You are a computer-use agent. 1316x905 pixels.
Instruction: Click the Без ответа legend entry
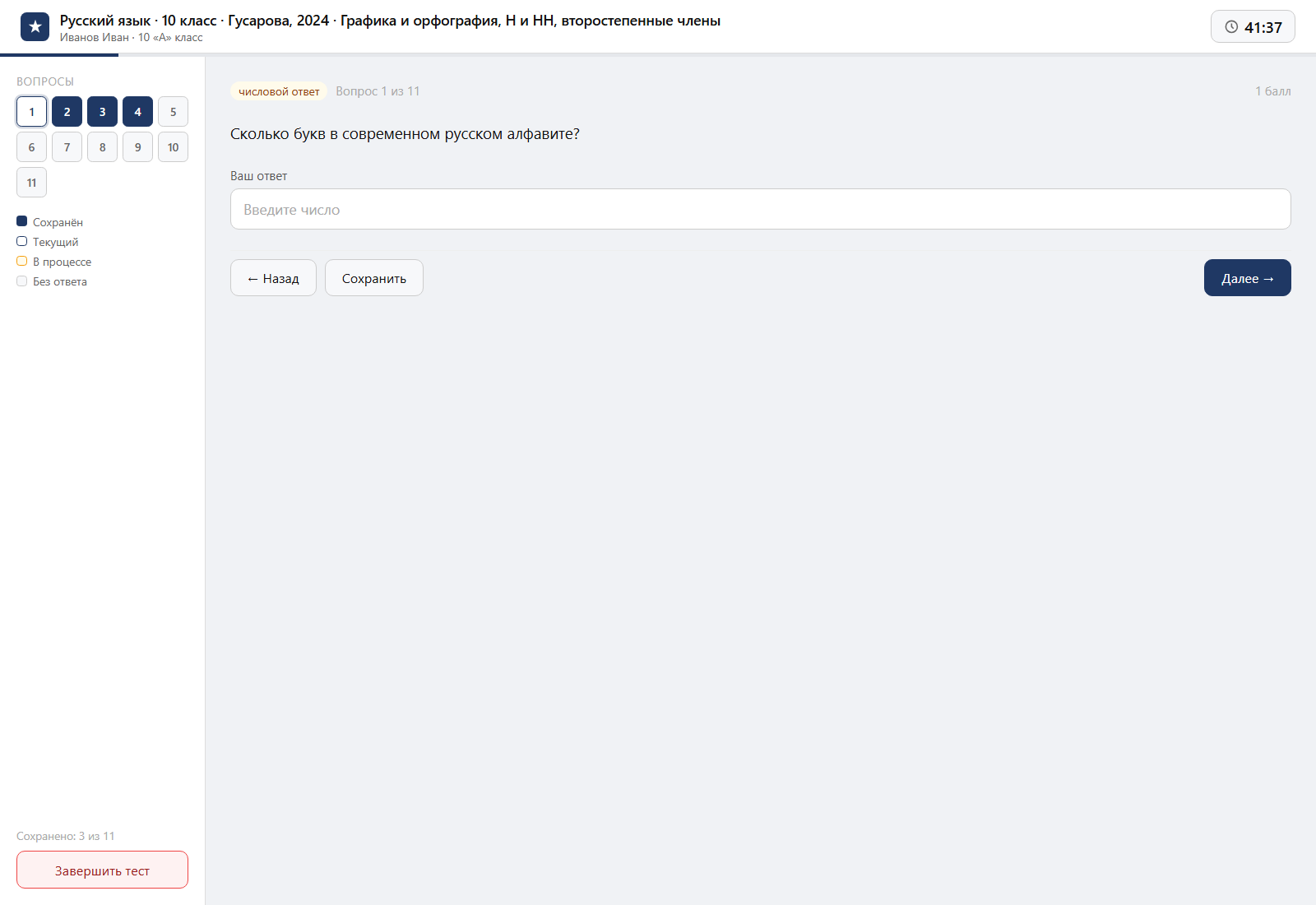pos(52,281)
